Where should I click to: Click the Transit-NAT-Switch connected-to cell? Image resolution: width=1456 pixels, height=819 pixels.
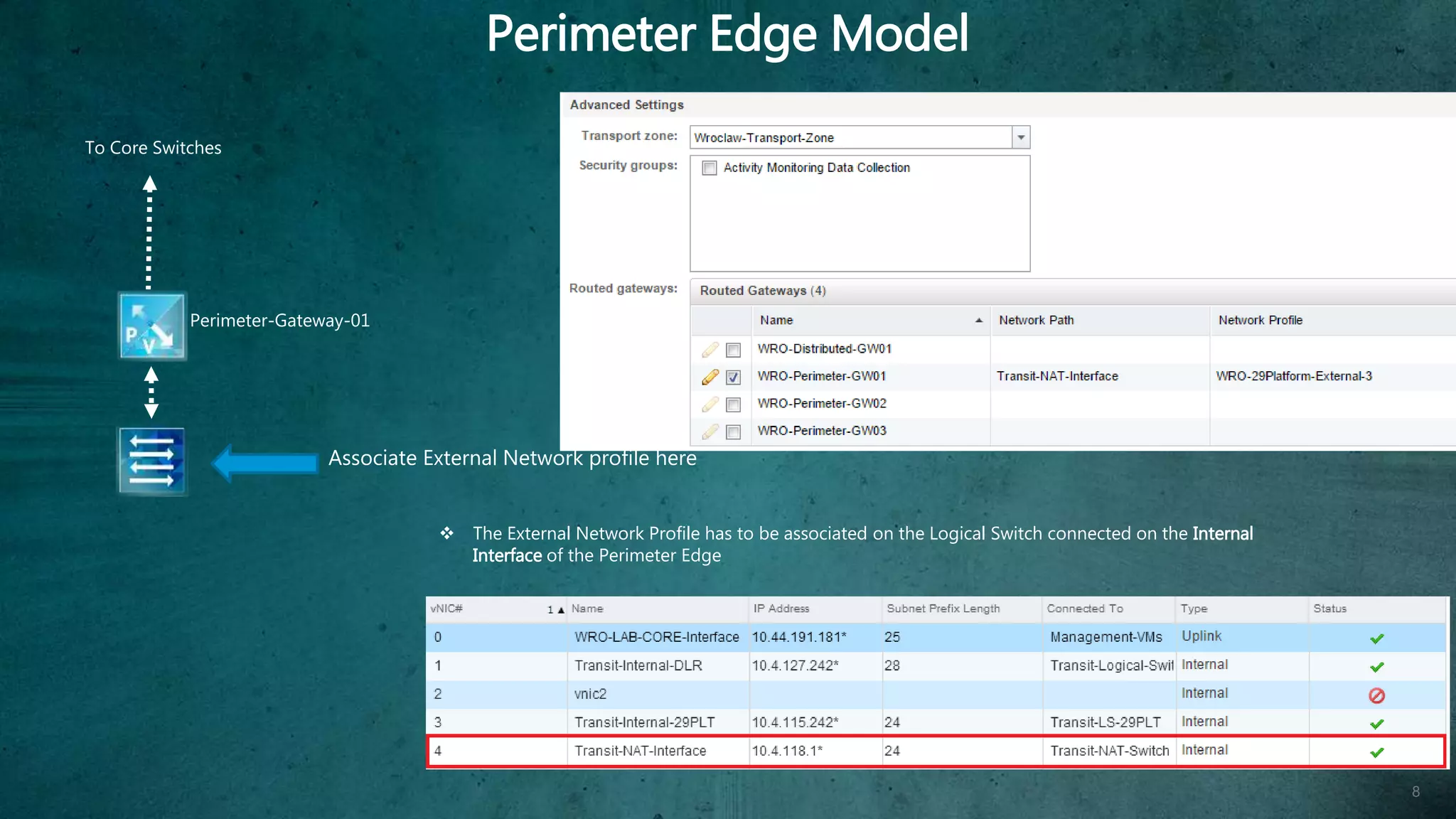click(1109, 751)
